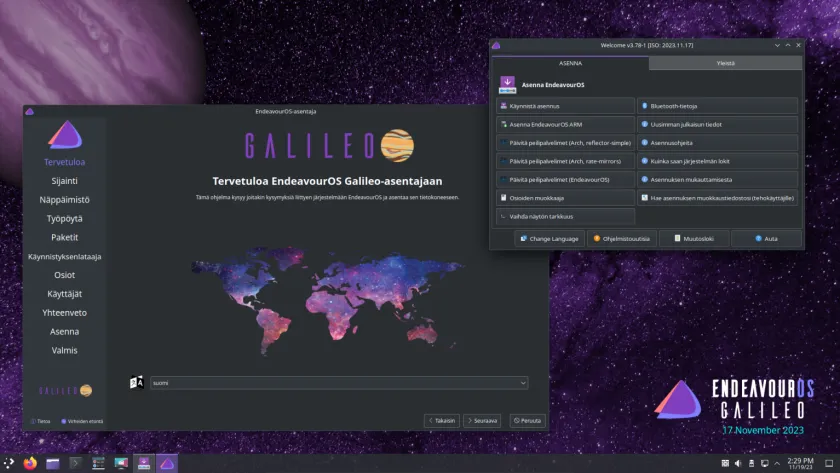Viewport: 840px width, 473px height.
Task: Select Osiot step in the sidebar
Action: tap(64, 275)
